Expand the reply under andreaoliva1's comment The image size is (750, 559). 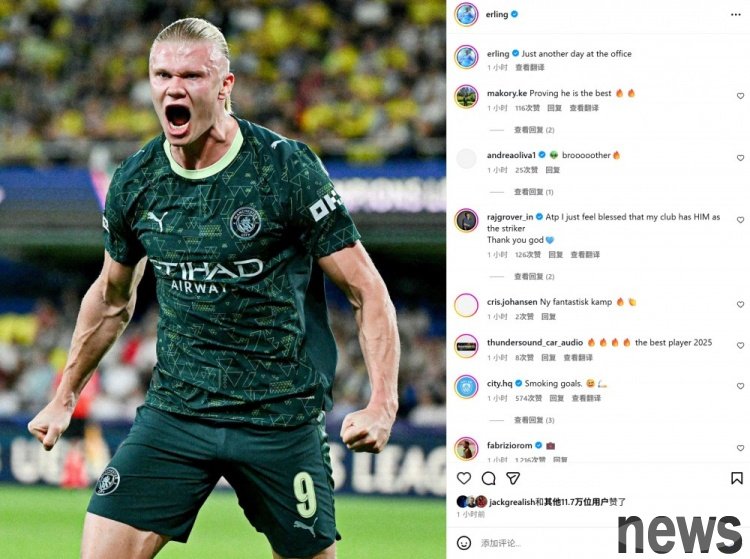tap(533, 192)
